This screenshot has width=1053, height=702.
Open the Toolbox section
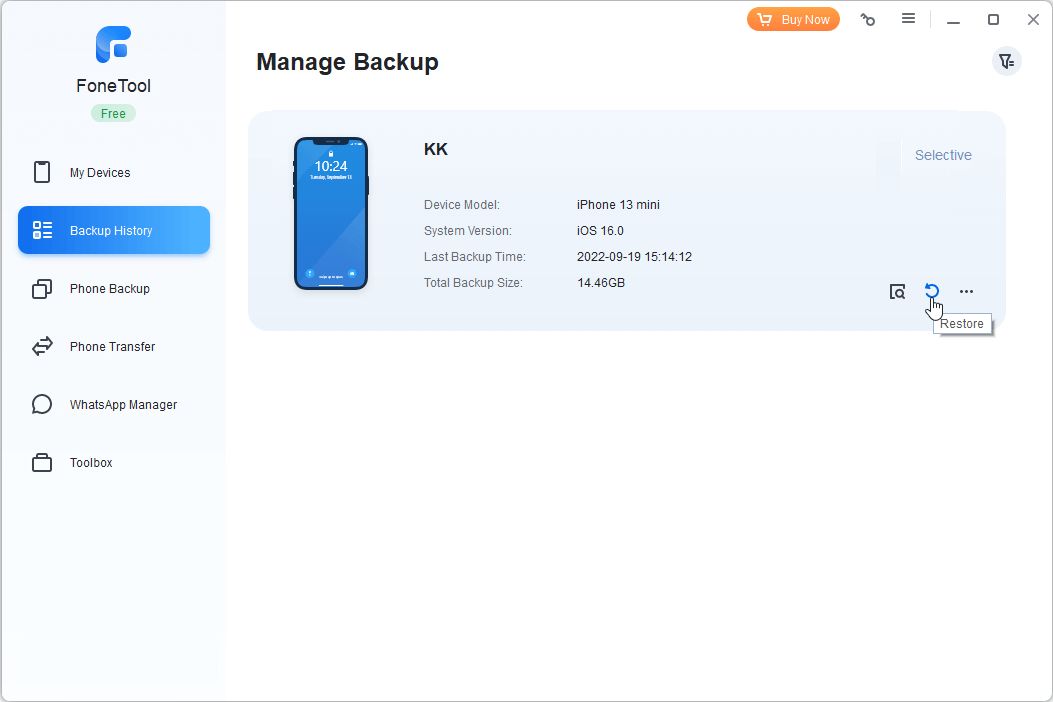[x=91, y=463]
